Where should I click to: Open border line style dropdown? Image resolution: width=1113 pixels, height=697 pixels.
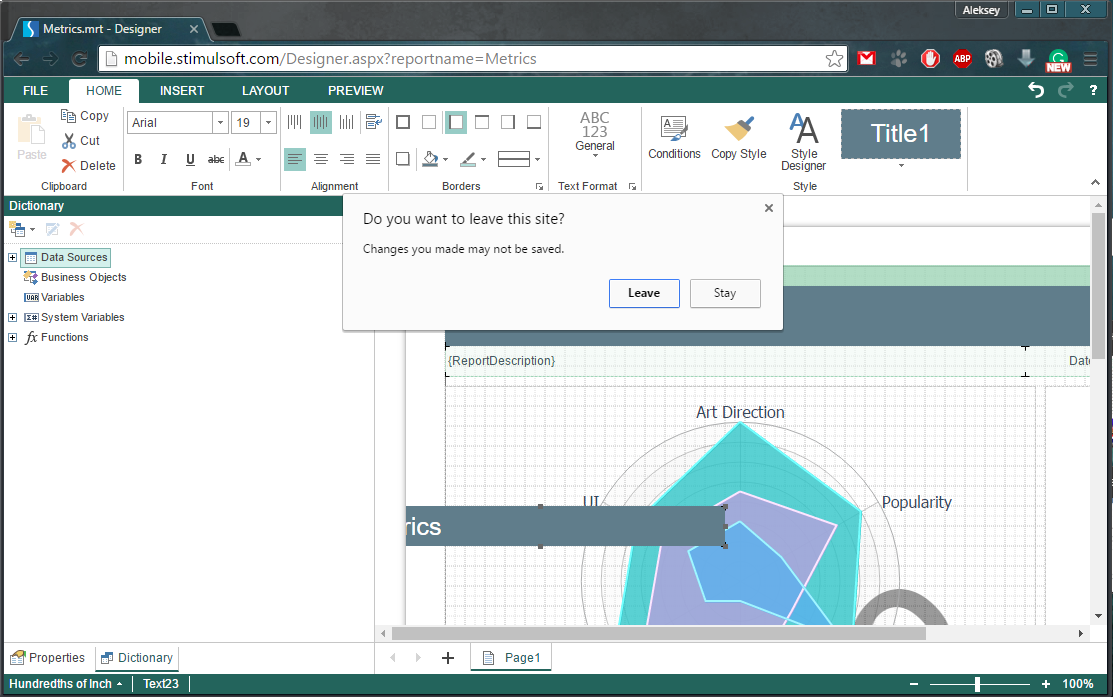click(x=537, y=159)
